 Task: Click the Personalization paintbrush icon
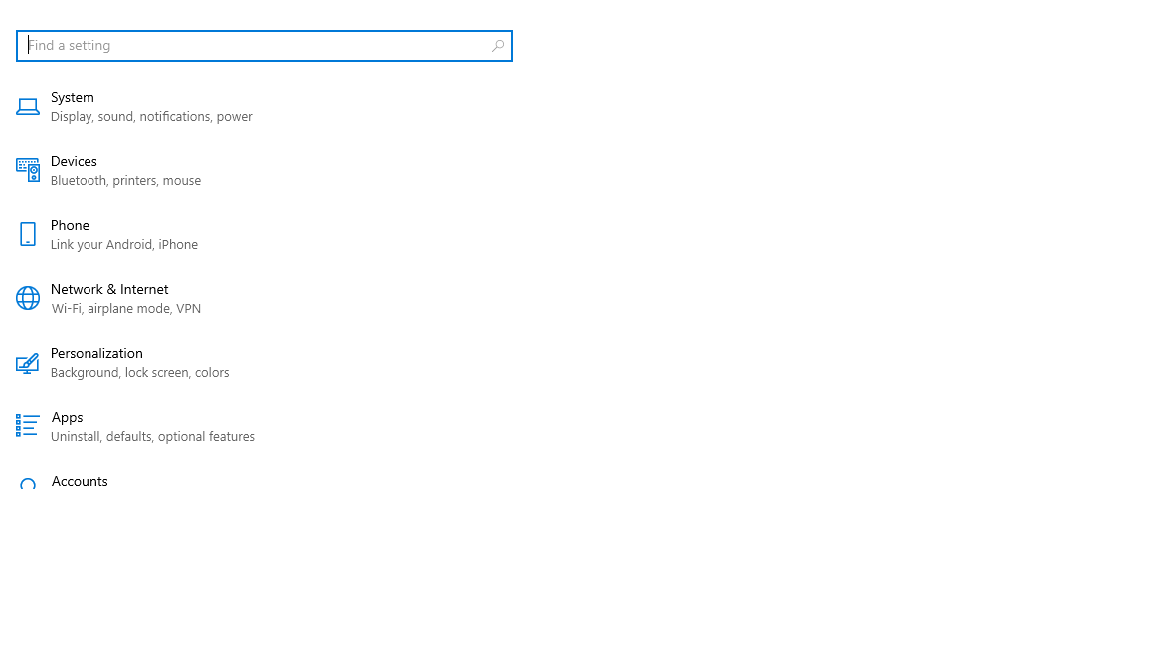click(x=28, y=363)
